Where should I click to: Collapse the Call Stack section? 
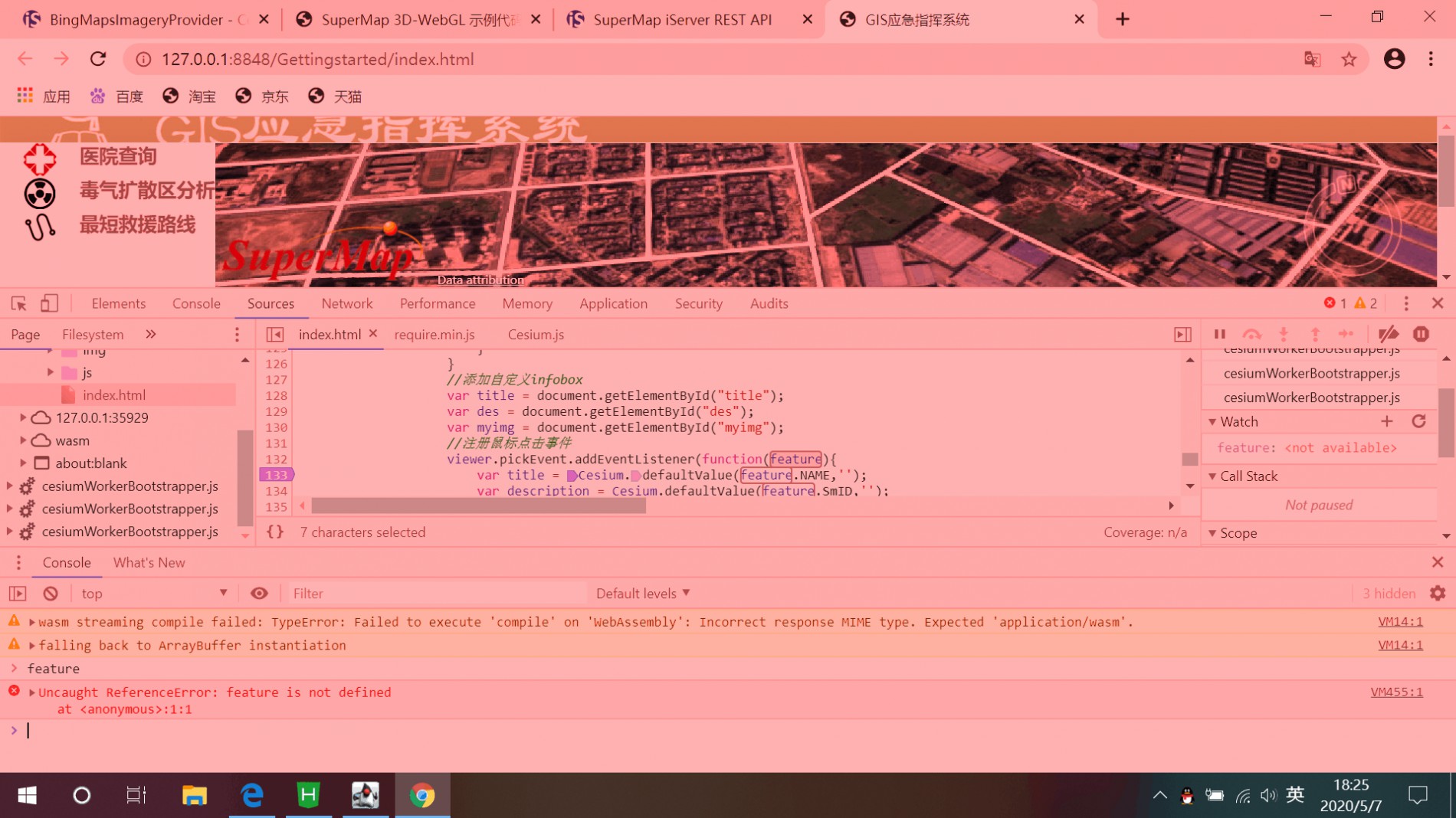1212,476
